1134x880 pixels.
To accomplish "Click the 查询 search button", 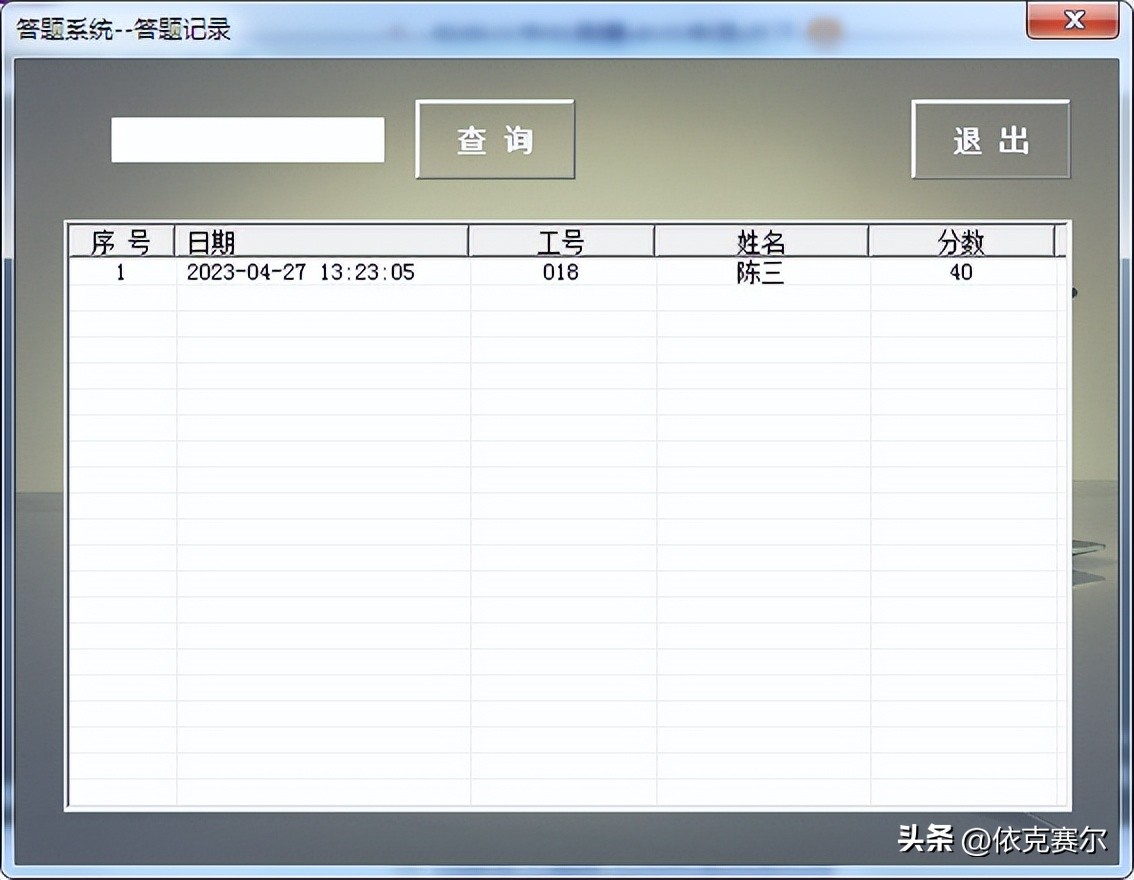I will [x=495, y=140].
